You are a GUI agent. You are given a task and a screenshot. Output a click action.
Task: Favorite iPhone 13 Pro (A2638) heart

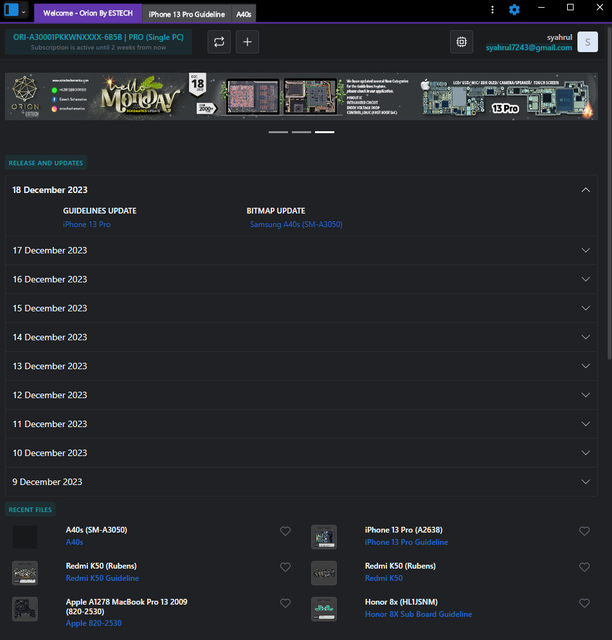584,531
